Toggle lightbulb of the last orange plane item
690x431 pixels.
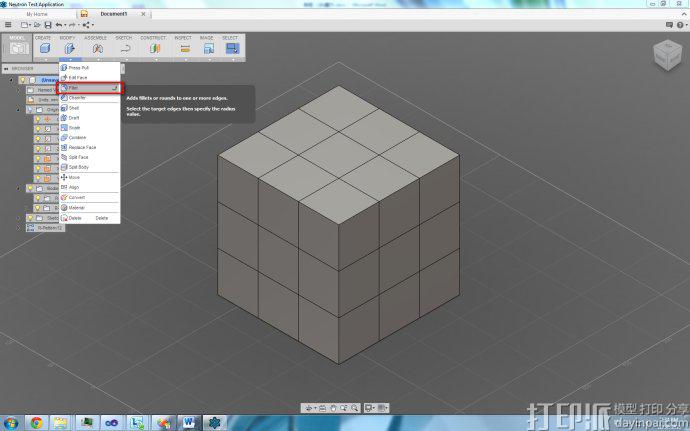tap(38, 178)
